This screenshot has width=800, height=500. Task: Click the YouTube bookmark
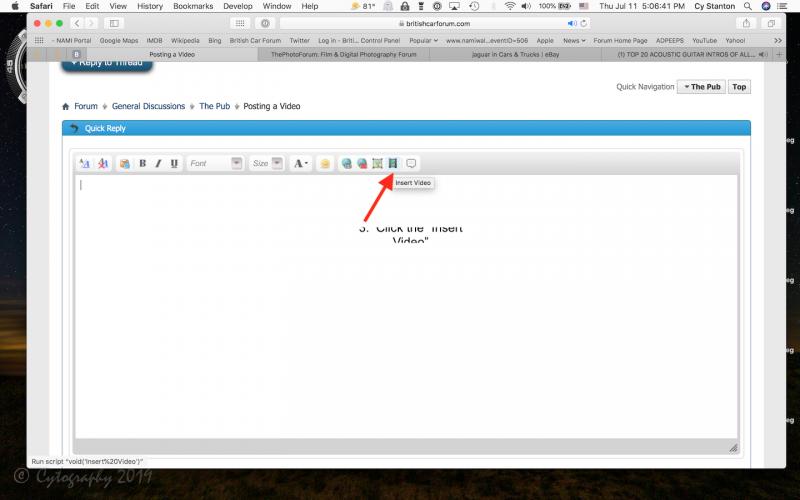point(705,40)
